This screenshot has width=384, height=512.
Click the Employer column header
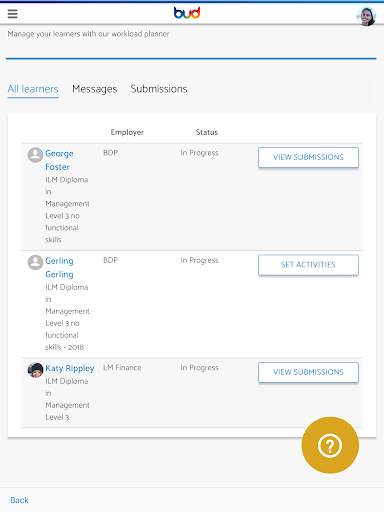(x=127, y=132)
